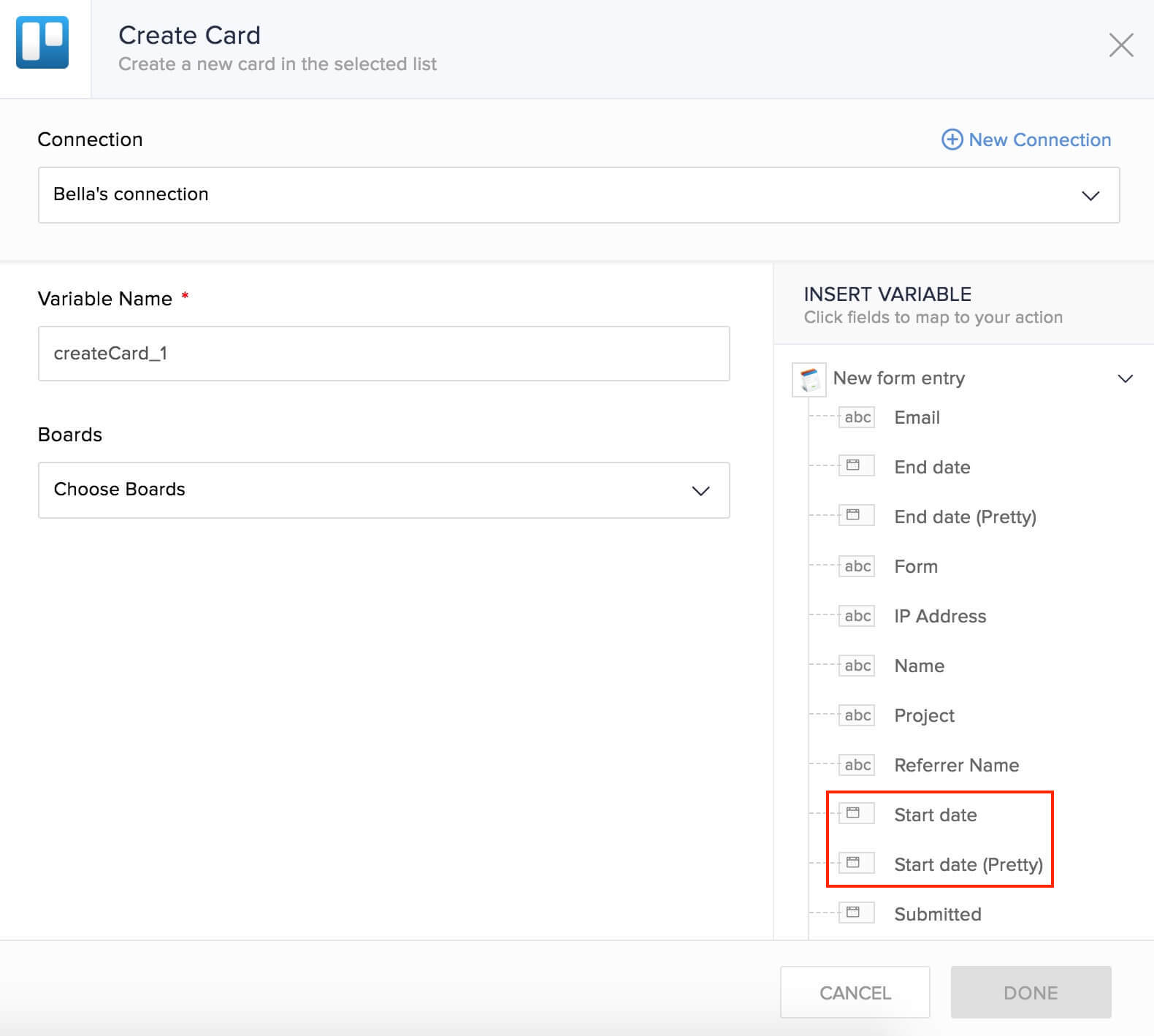Open the Choose Boards dropdown
The height and width of the screenshot is (1036, 1154).
(x=383, y=490)
